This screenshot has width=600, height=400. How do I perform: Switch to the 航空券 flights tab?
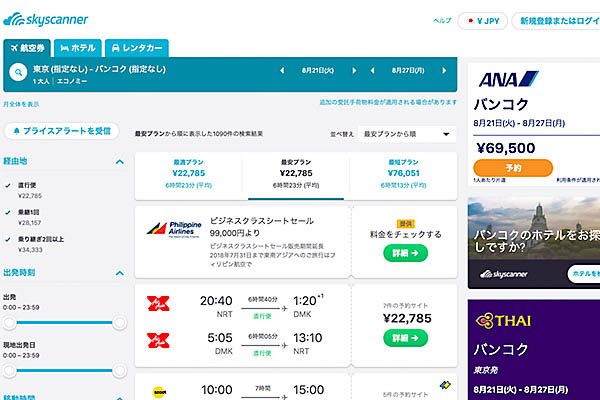click(27, 48)
